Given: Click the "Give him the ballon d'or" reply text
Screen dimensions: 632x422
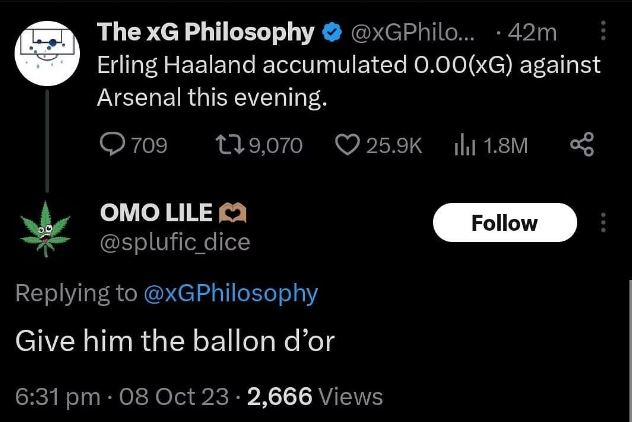Looking at the screenshot, I should pos(175,341).
